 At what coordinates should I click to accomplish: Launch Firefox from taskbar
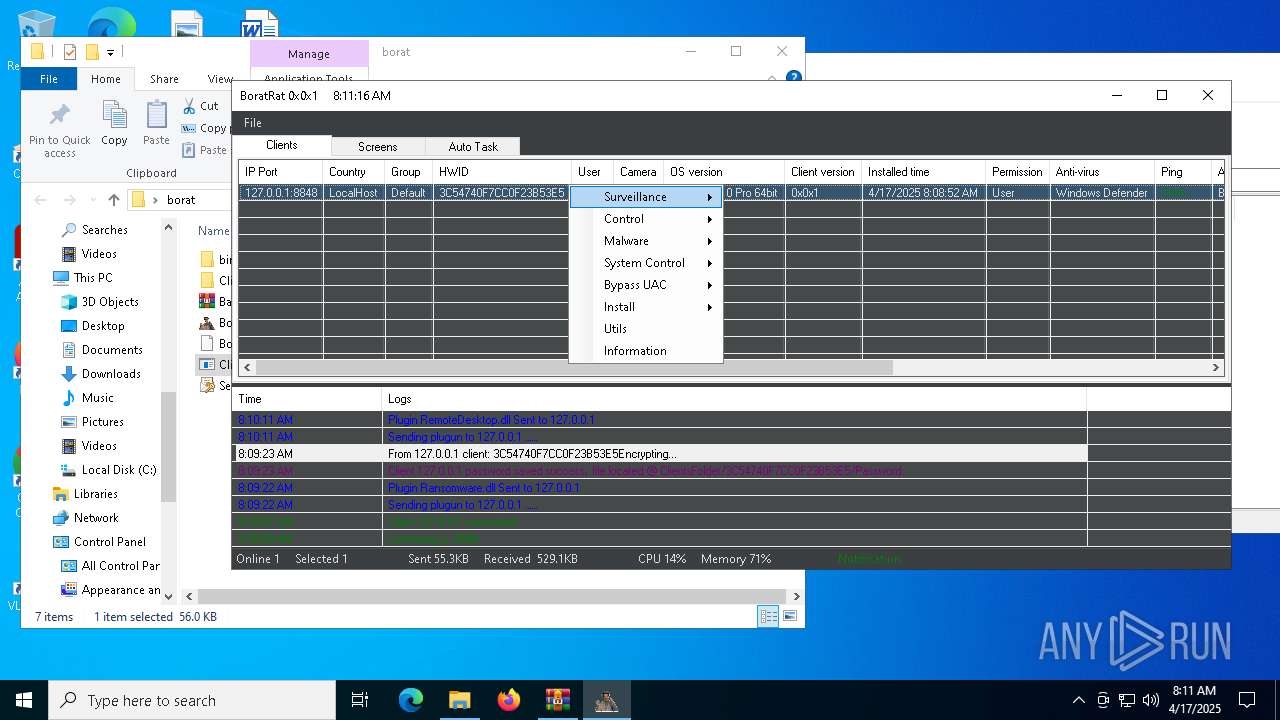(508, 700)
